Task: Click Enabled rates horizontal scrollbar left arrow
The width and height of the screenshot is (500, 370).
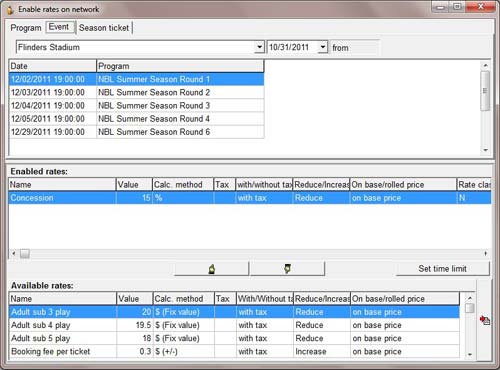Action: coord(14,254)
